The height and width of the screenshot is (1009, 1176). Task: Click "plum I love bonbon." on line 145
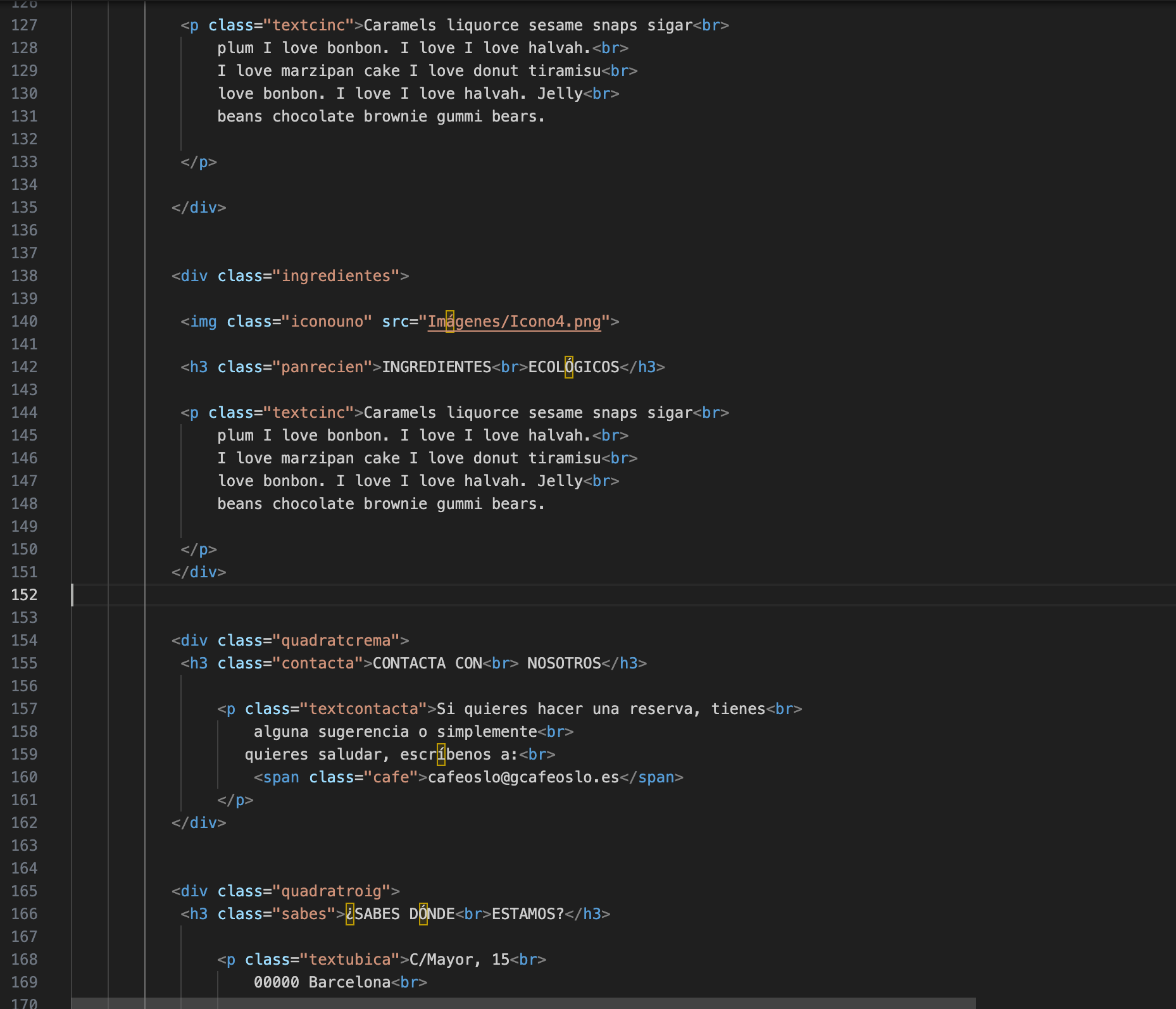[x=304, y=436]
